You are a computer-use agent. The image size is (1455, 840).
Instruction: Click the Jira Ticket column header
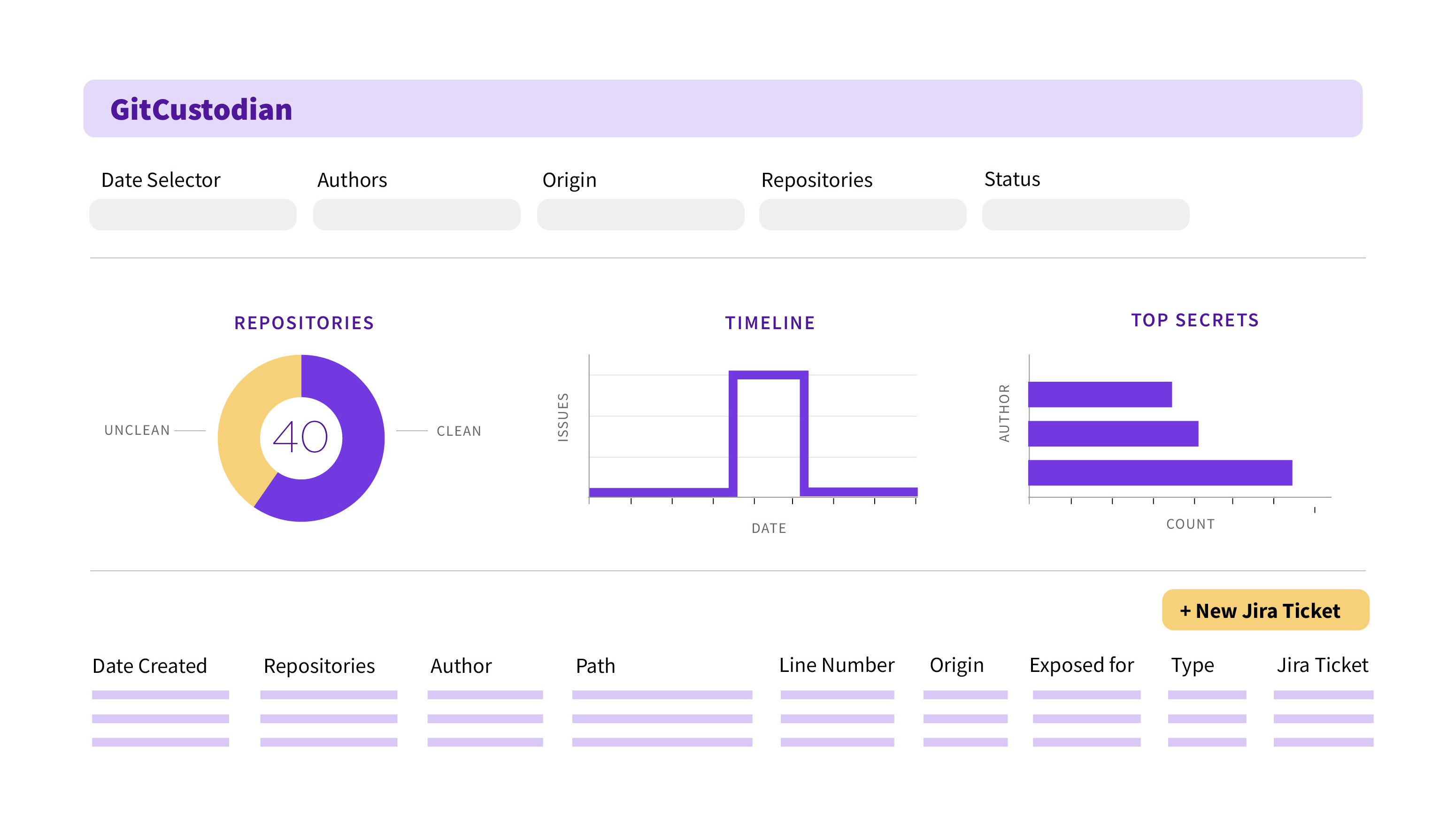click(1322, 665)
